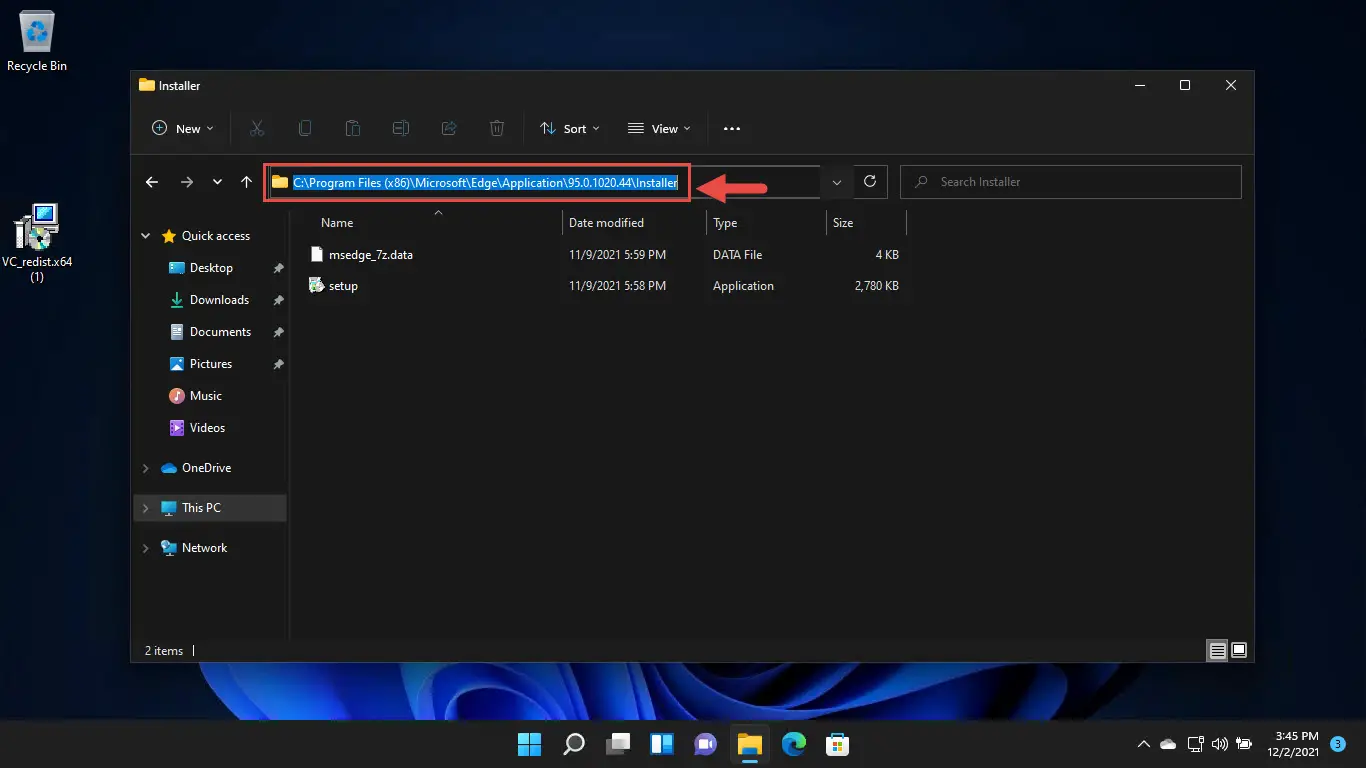Open the See more ellipsis menu
This screenshot has height=768, width=1366.
tap(732, 128)
